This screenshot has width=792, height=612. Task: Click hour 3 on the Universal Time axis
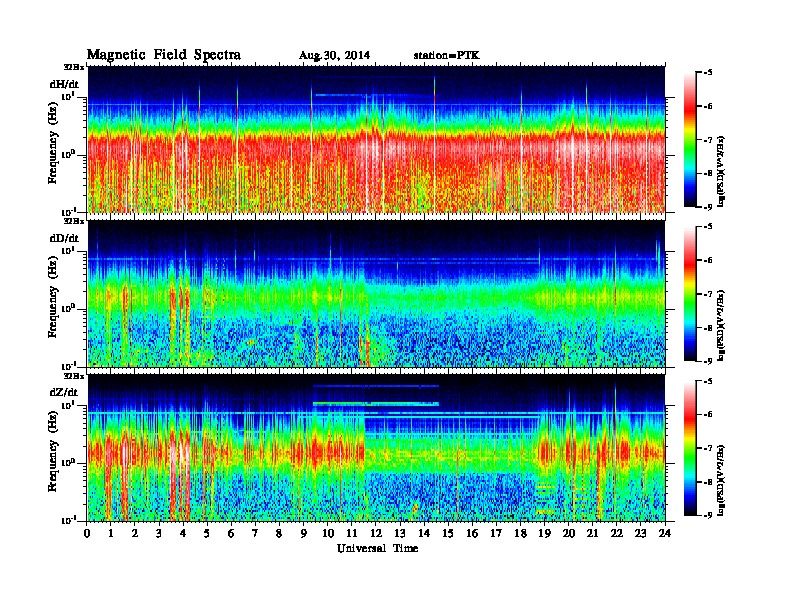[159, 534]
